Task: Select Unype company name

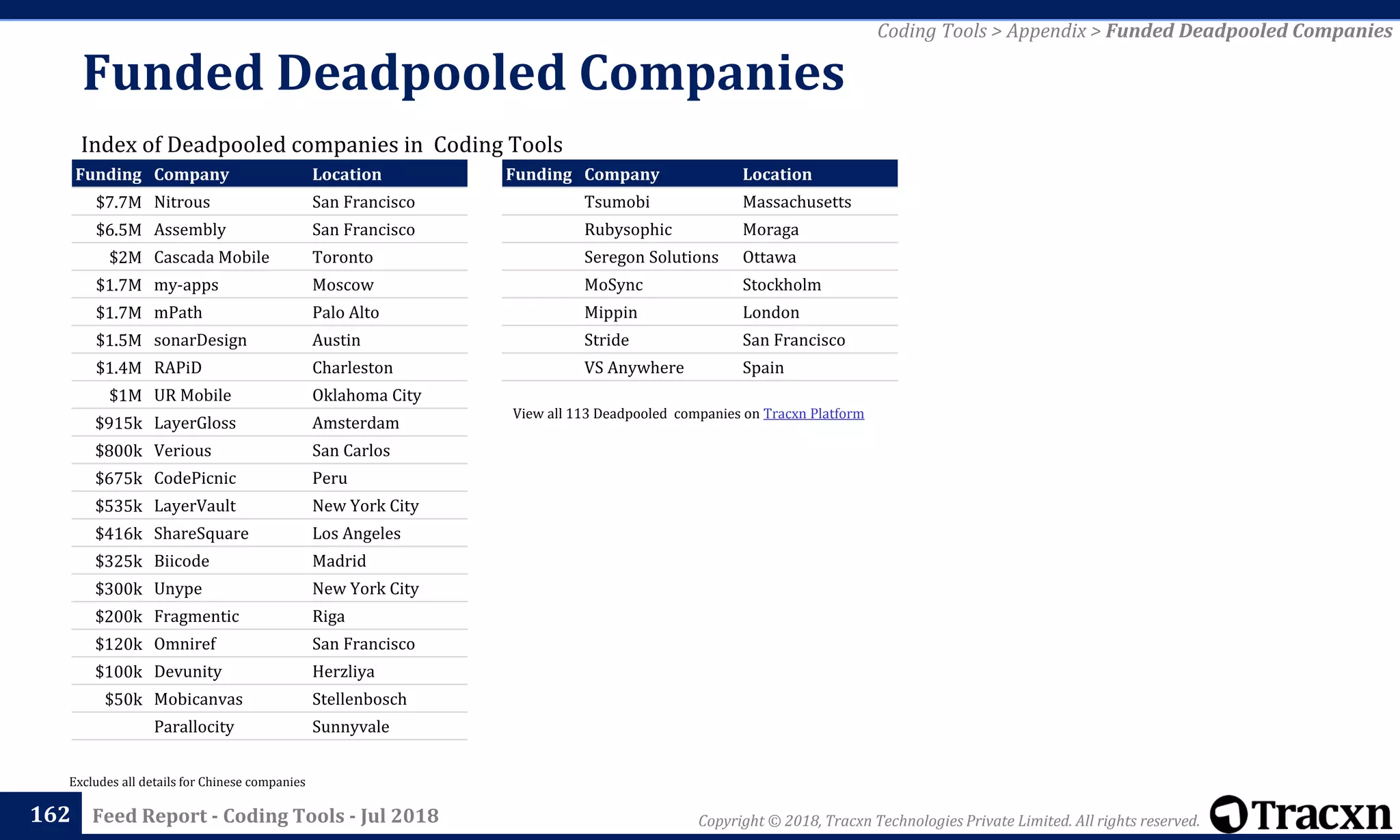Action: click(x=178, y=589)
